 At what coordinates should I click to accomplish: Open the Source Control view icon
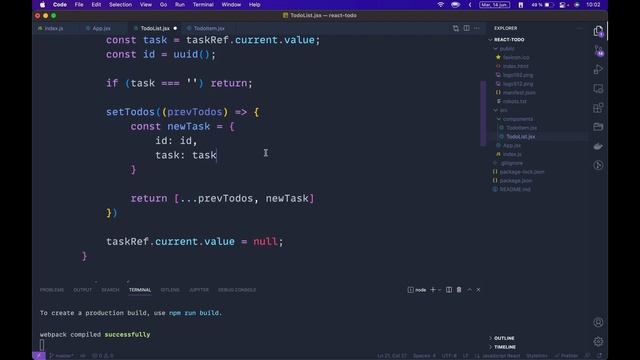click(x=598, y=51)
